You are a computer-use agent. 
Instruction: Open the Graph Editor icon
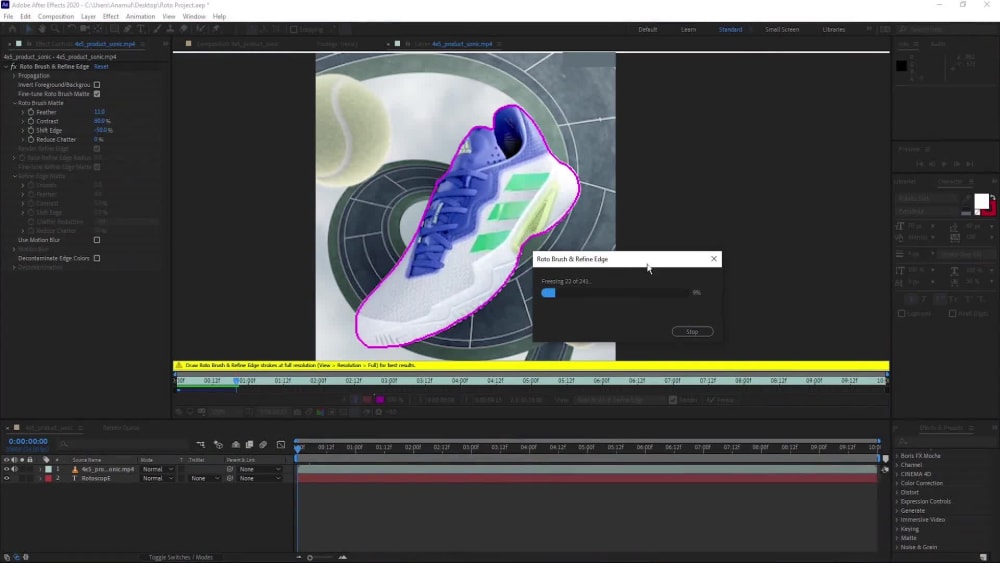[281, 444]
